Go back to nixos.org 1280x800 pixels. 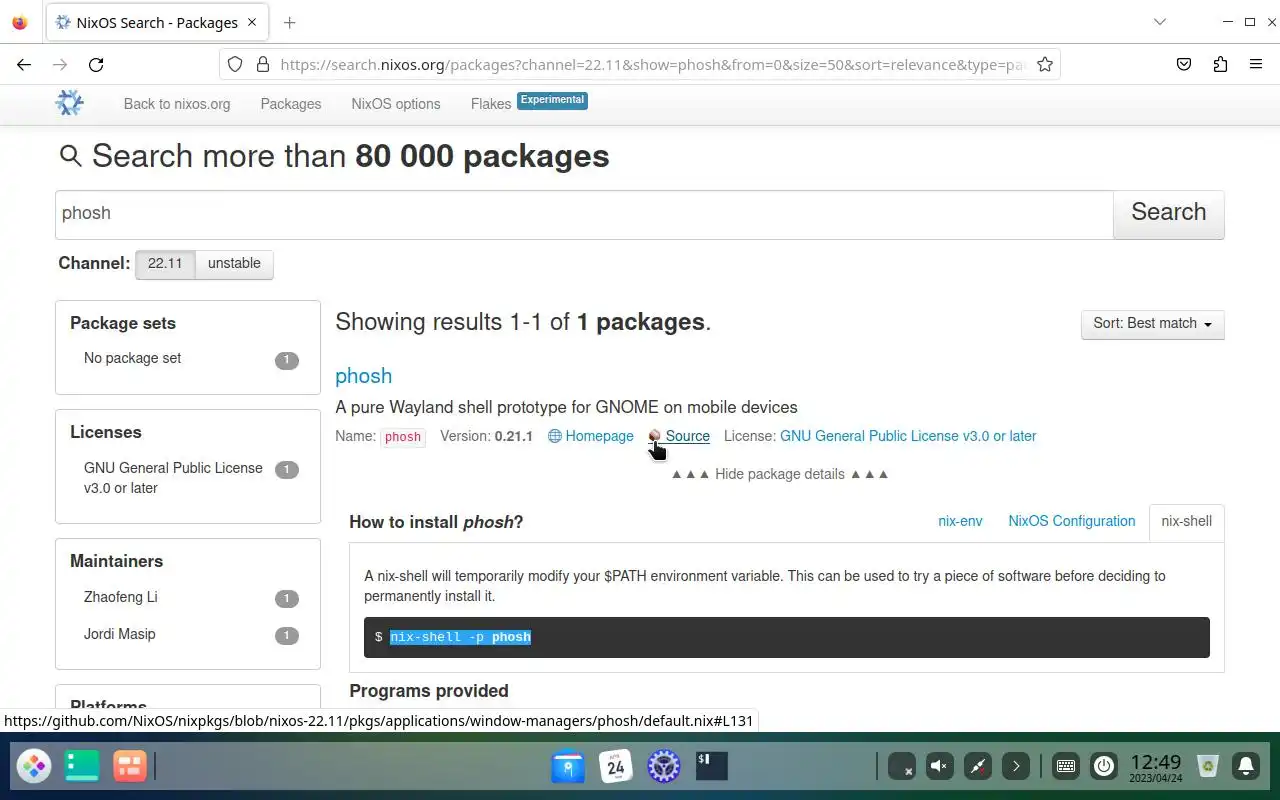pos(177,104)
